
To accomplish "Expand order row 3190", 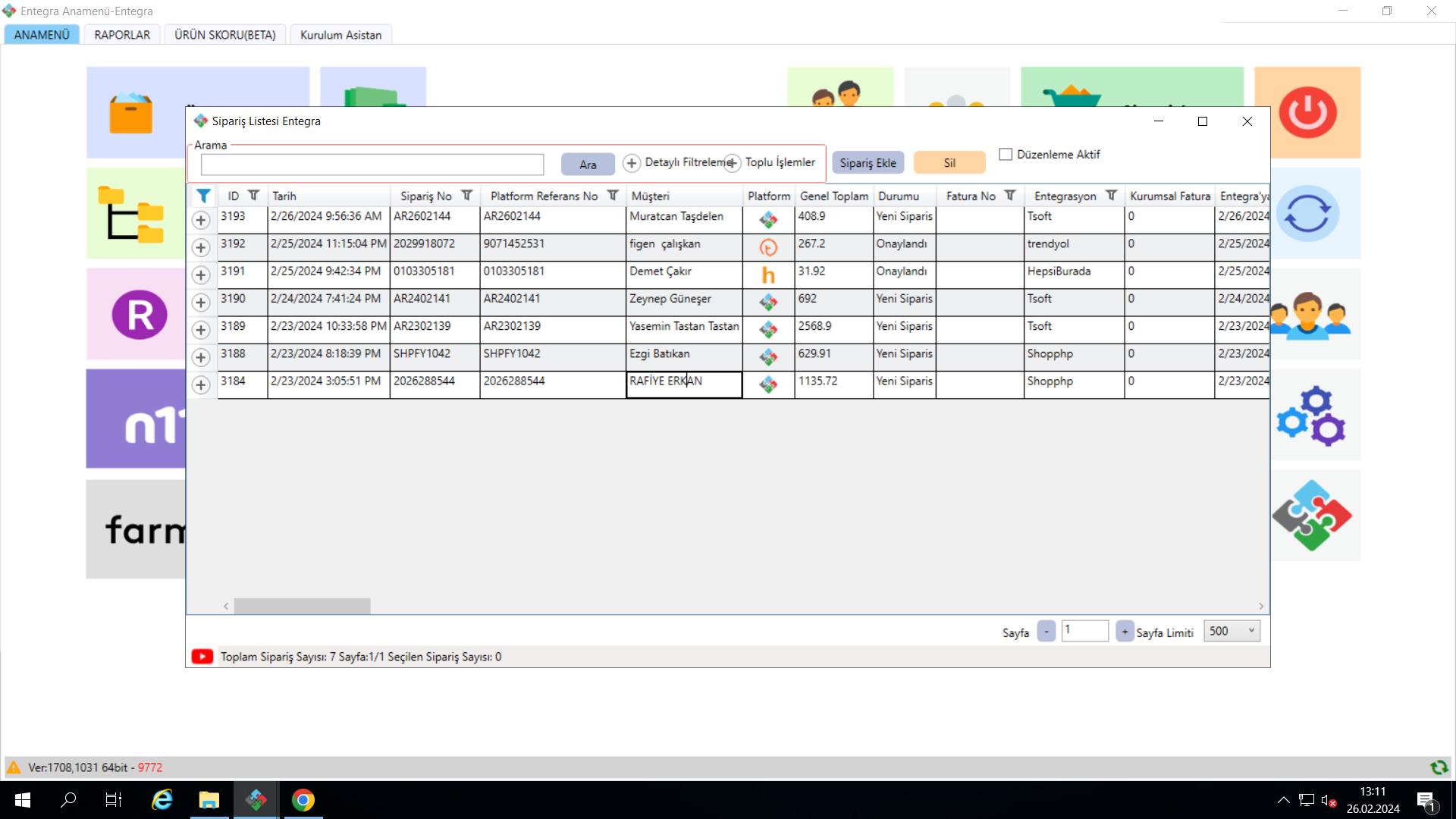I will 200,303.
